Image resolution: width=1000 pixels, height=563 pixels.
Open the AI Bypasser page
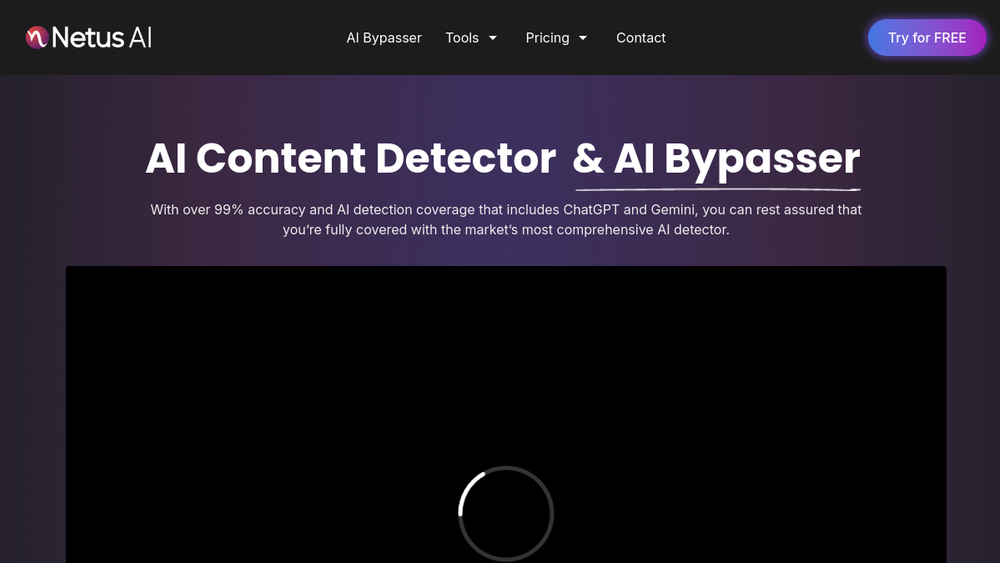pyautogui.click(x=384, y=38)
